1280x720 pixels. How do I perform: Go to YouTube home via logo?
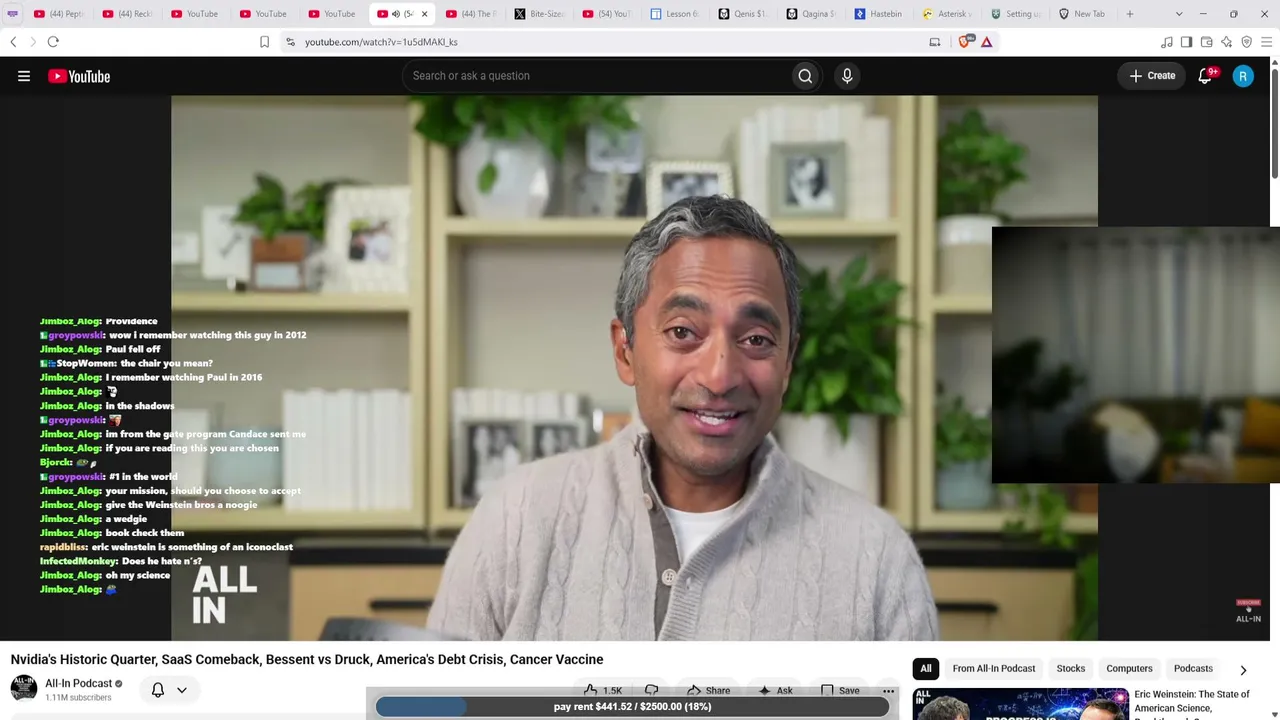click(x=79, y=76)
